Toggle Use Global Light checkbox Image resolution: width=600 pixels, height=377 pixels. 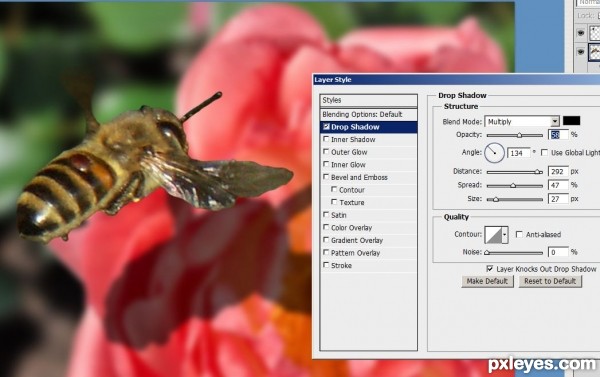click(x=544, y=152)
